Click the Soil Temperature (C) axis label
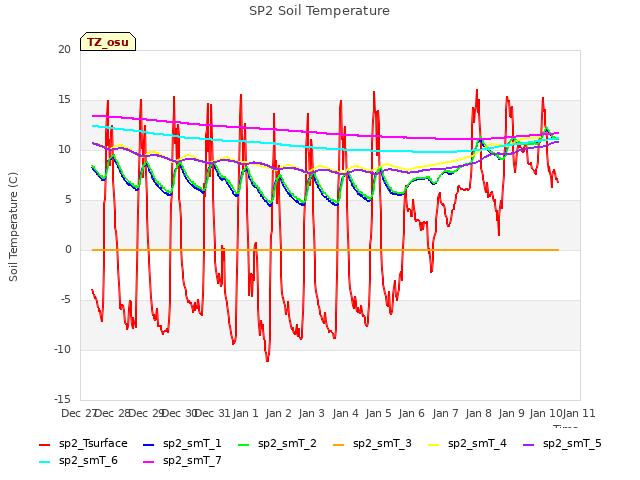This screenshot has height=480, width=640. tap(13, 227)
